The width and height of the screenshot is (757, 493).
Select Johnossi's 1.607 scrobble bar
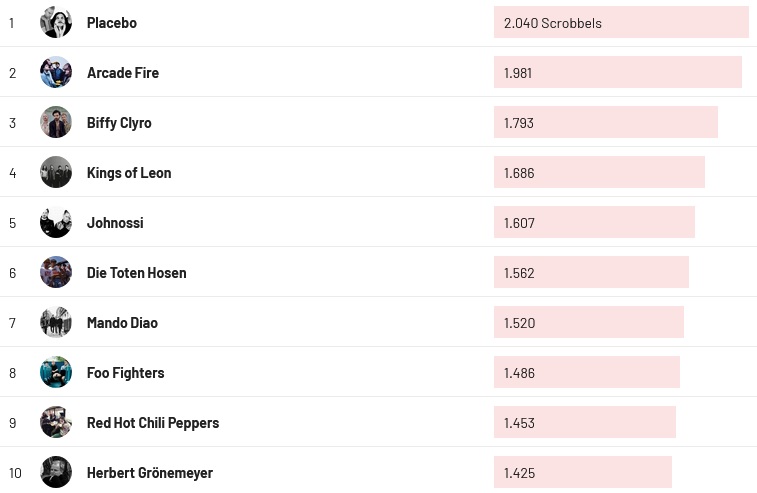(x=594, y=223)
